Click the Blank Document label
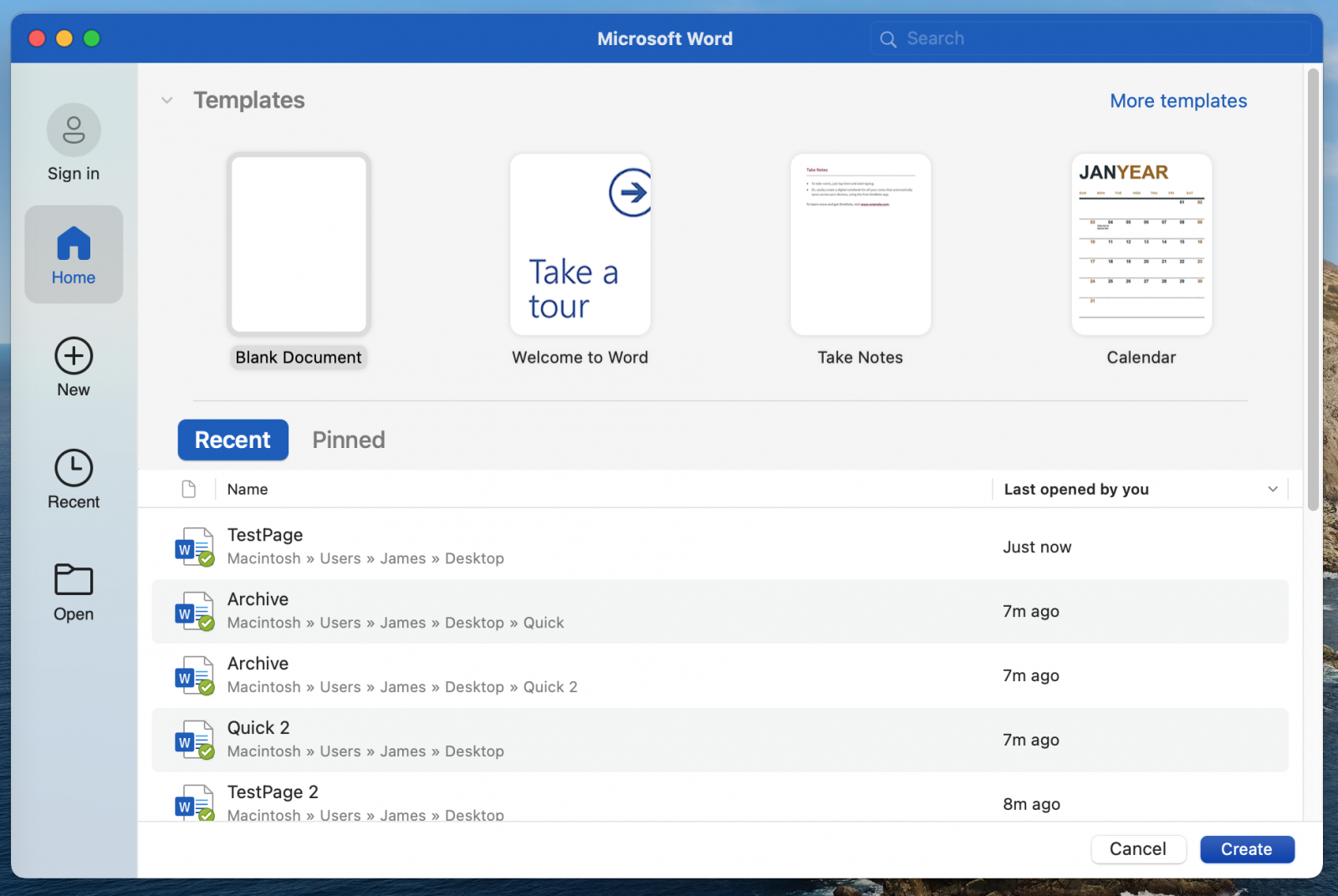Screen dimensions: 1338x896 click(x=299, y=358)
